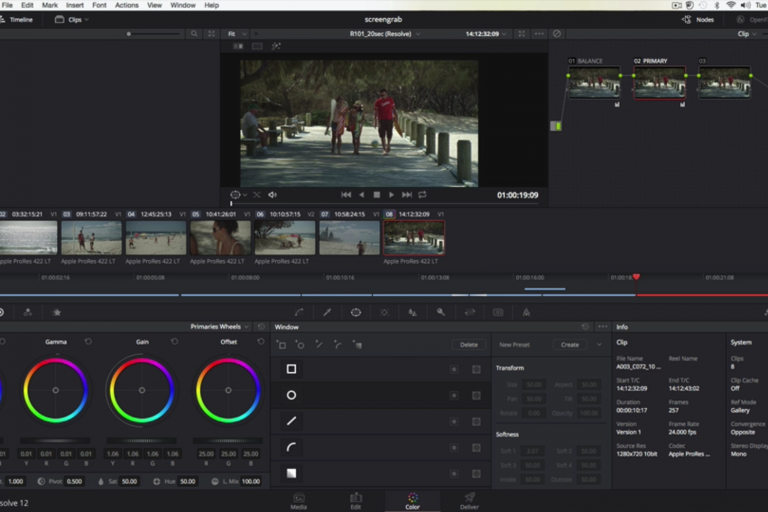The width and height of the screenshot is (768, 512).
Task: Add a new circle window
Action: [300, 345]
